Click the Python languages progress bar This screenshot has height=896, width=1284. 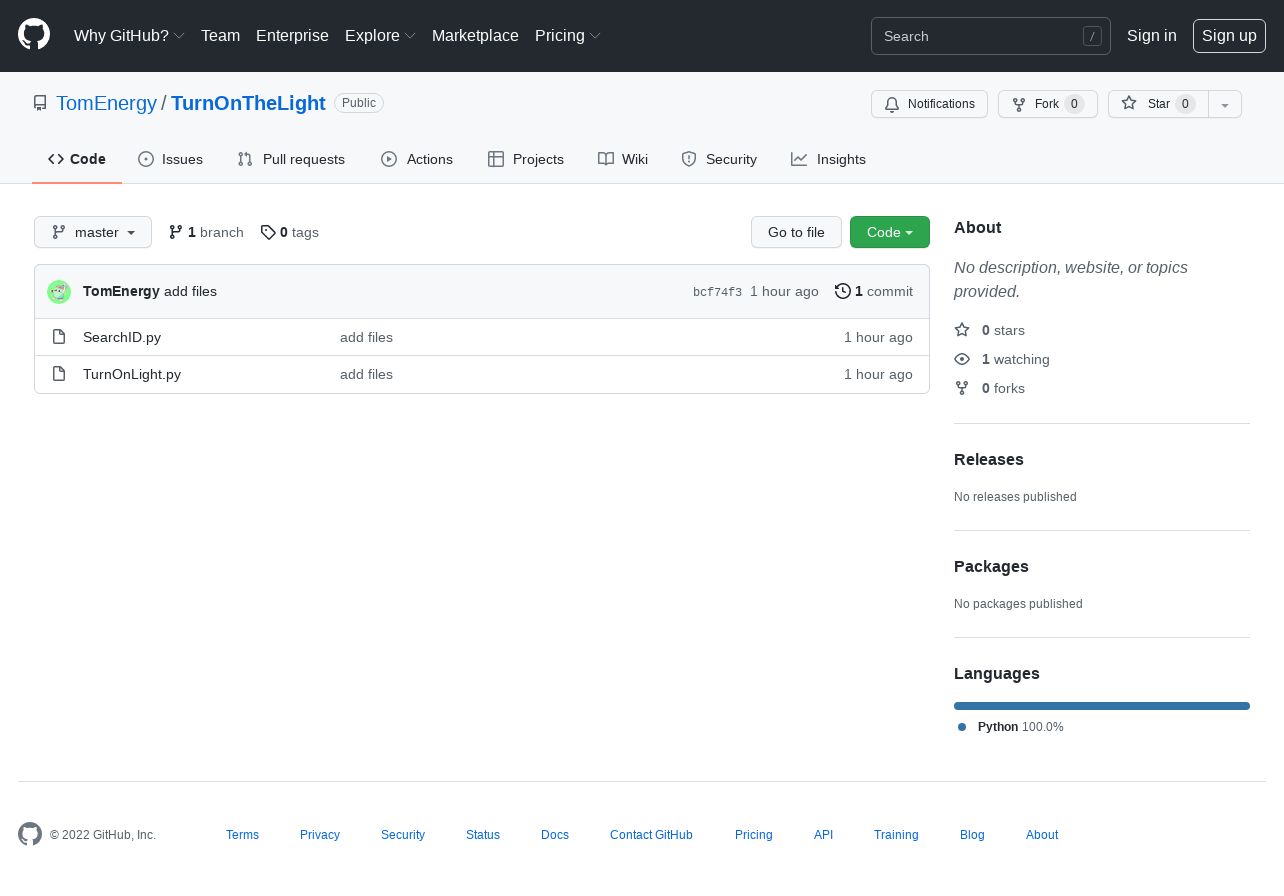coord(1102,706)
